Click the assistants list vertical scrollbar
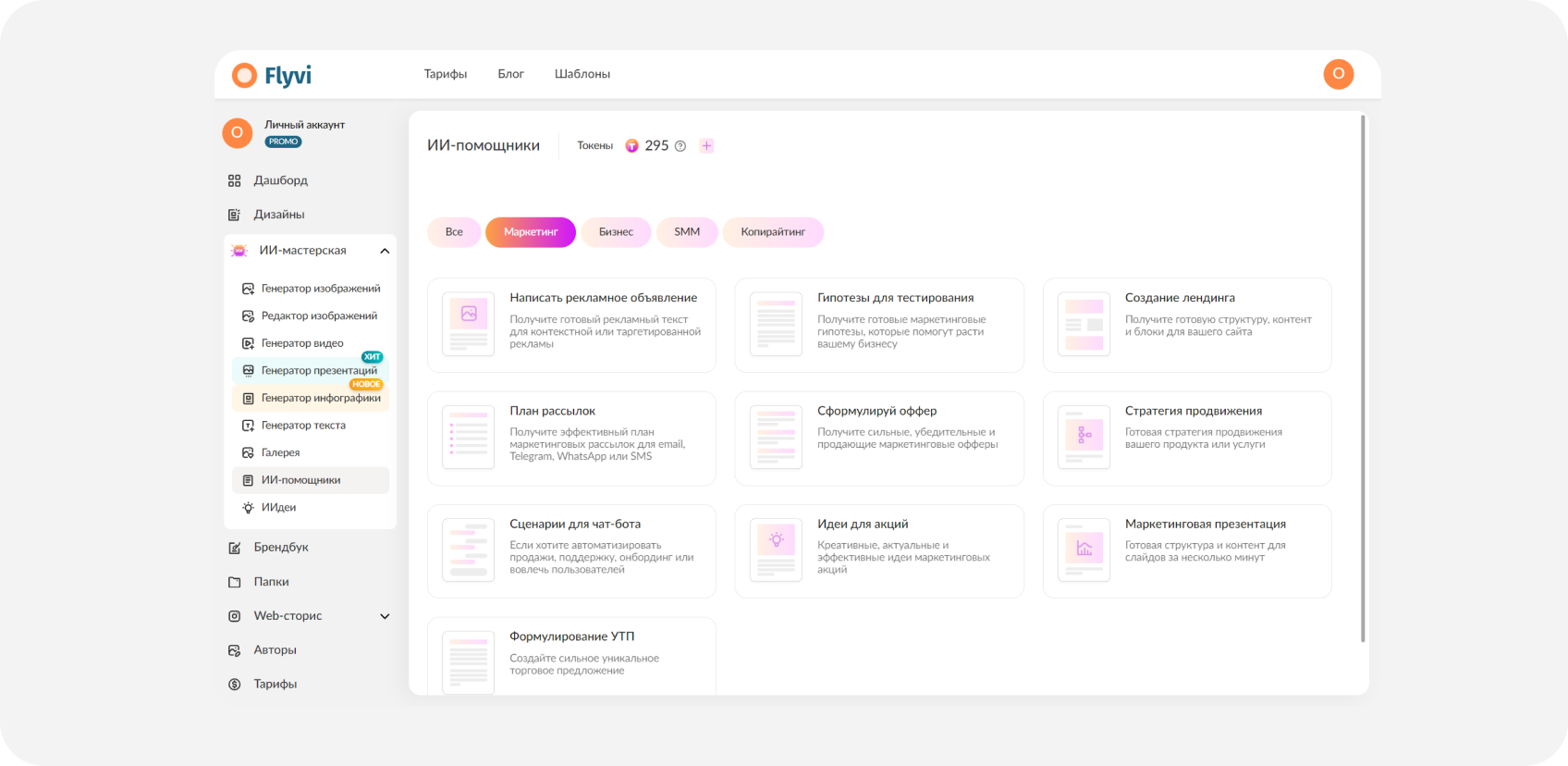 coord(1363,378)
